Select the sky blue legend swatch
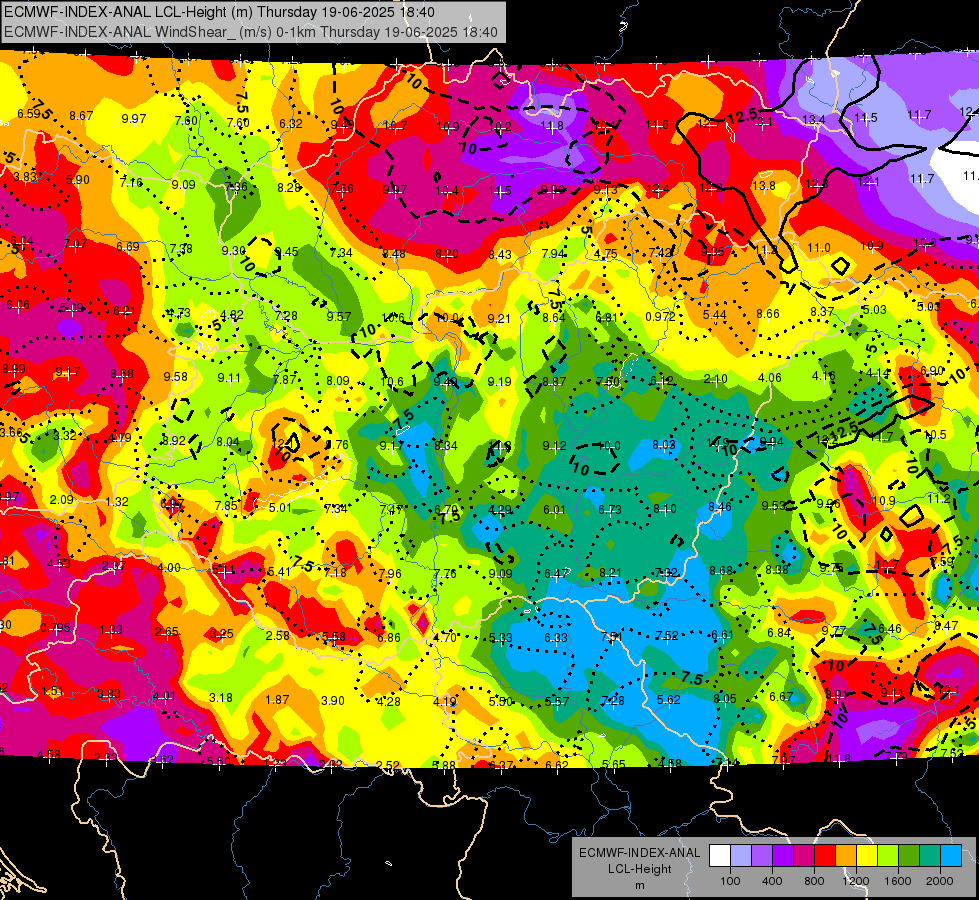 point(951,856)
